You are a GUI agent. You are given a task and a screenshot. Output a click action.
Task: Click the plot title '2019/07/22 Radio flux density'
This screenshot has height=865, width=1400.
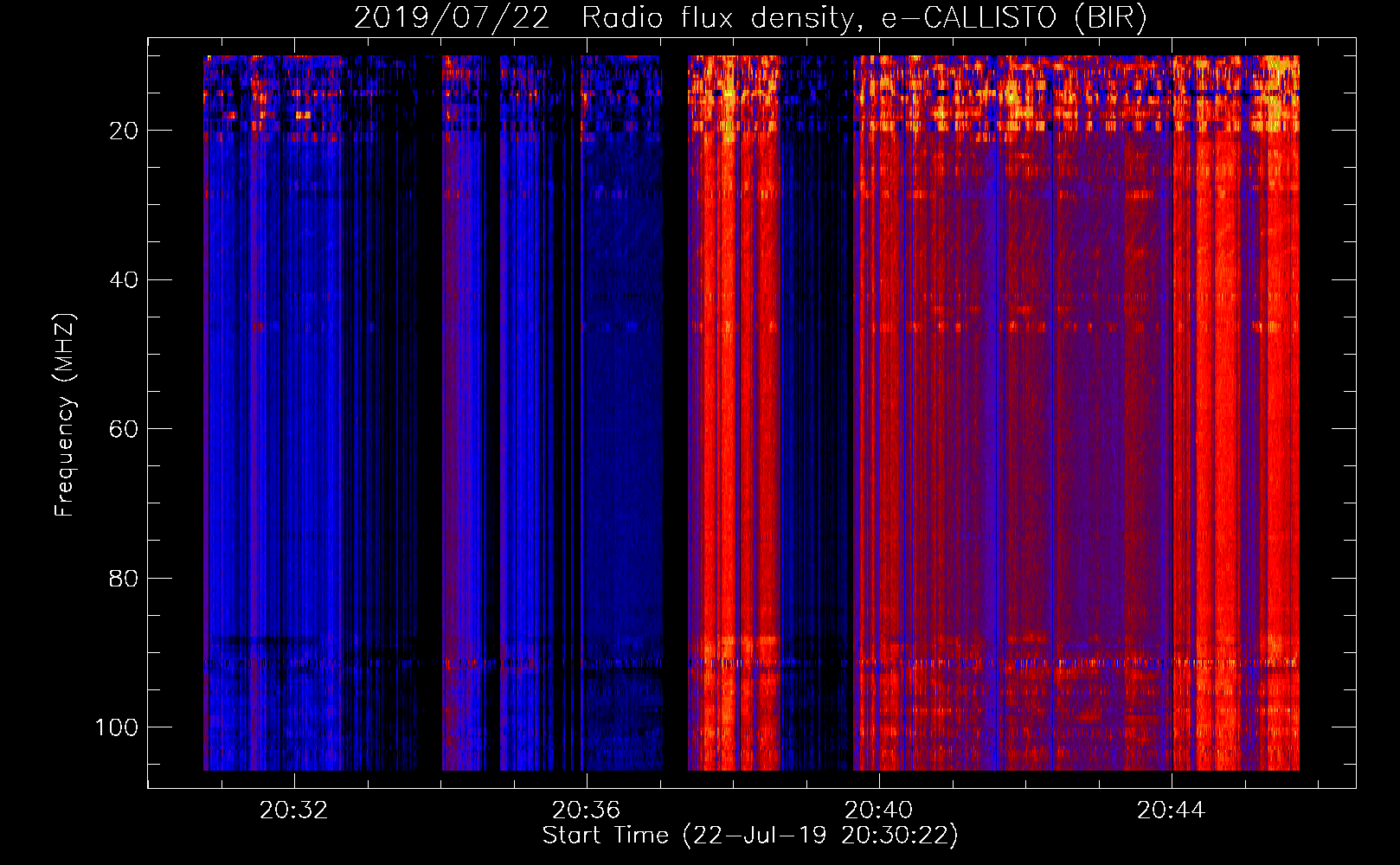750,17
